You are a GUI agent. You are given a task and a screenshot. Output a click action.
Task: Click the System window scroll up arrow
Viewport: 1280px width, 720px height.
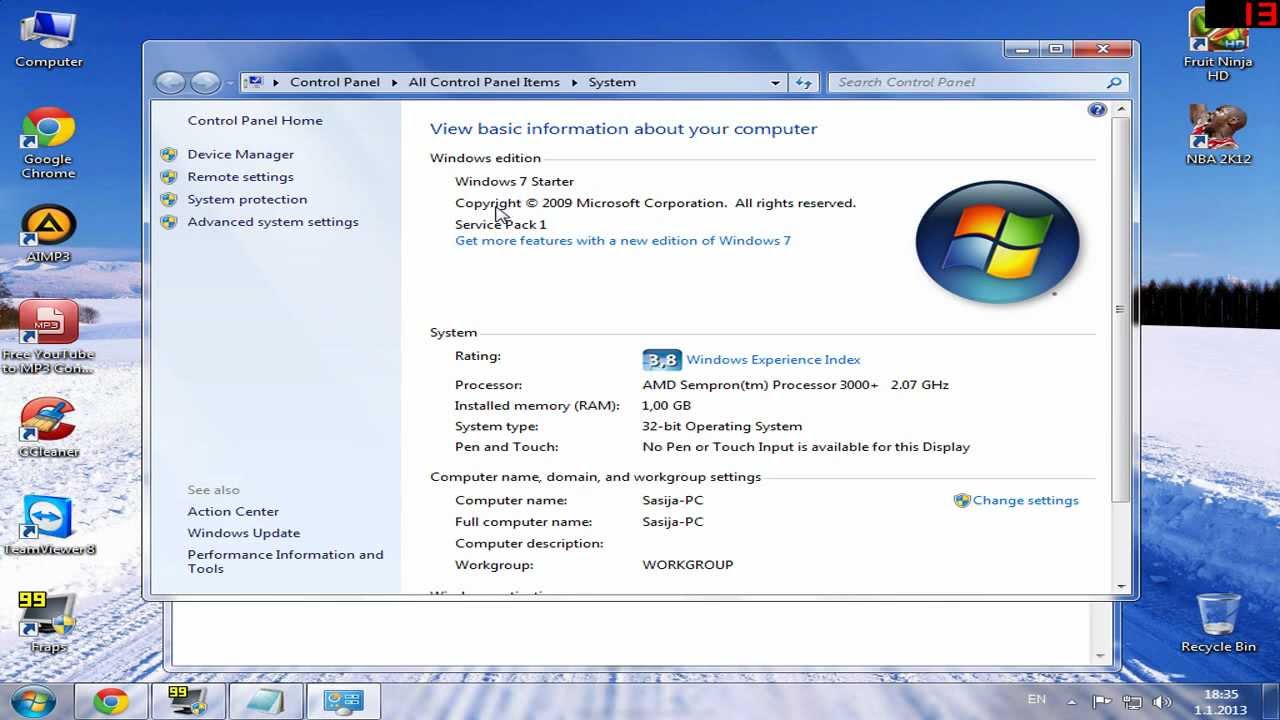point(1121,109)
